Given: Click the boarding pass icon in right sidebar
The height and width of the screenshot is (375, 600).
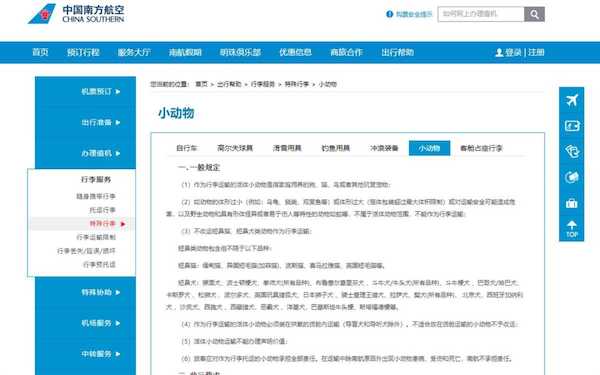Looking at the screenshot, I should pos(571,126).
